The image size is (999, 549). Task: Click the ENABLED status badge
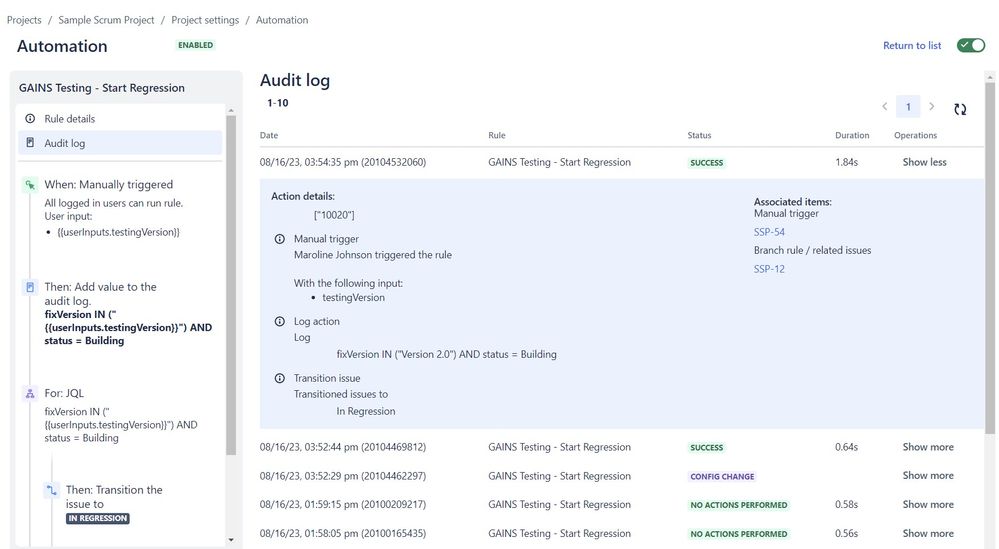pos(196,45)
